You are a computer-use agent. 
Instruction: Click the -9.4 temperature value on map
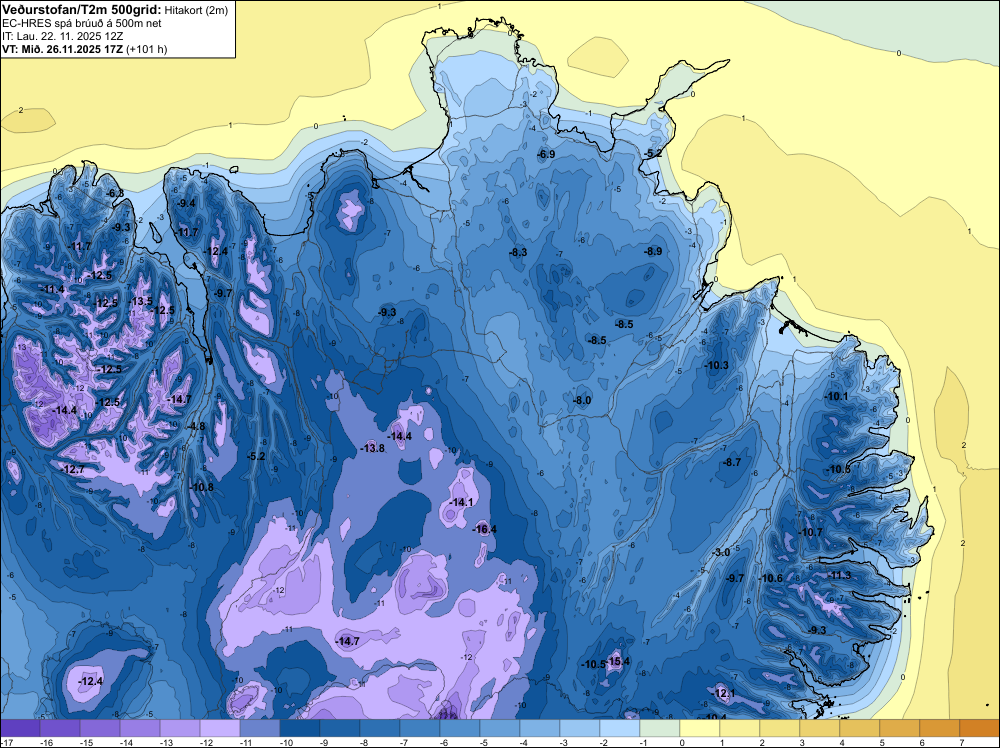click(x=187, y=203)
